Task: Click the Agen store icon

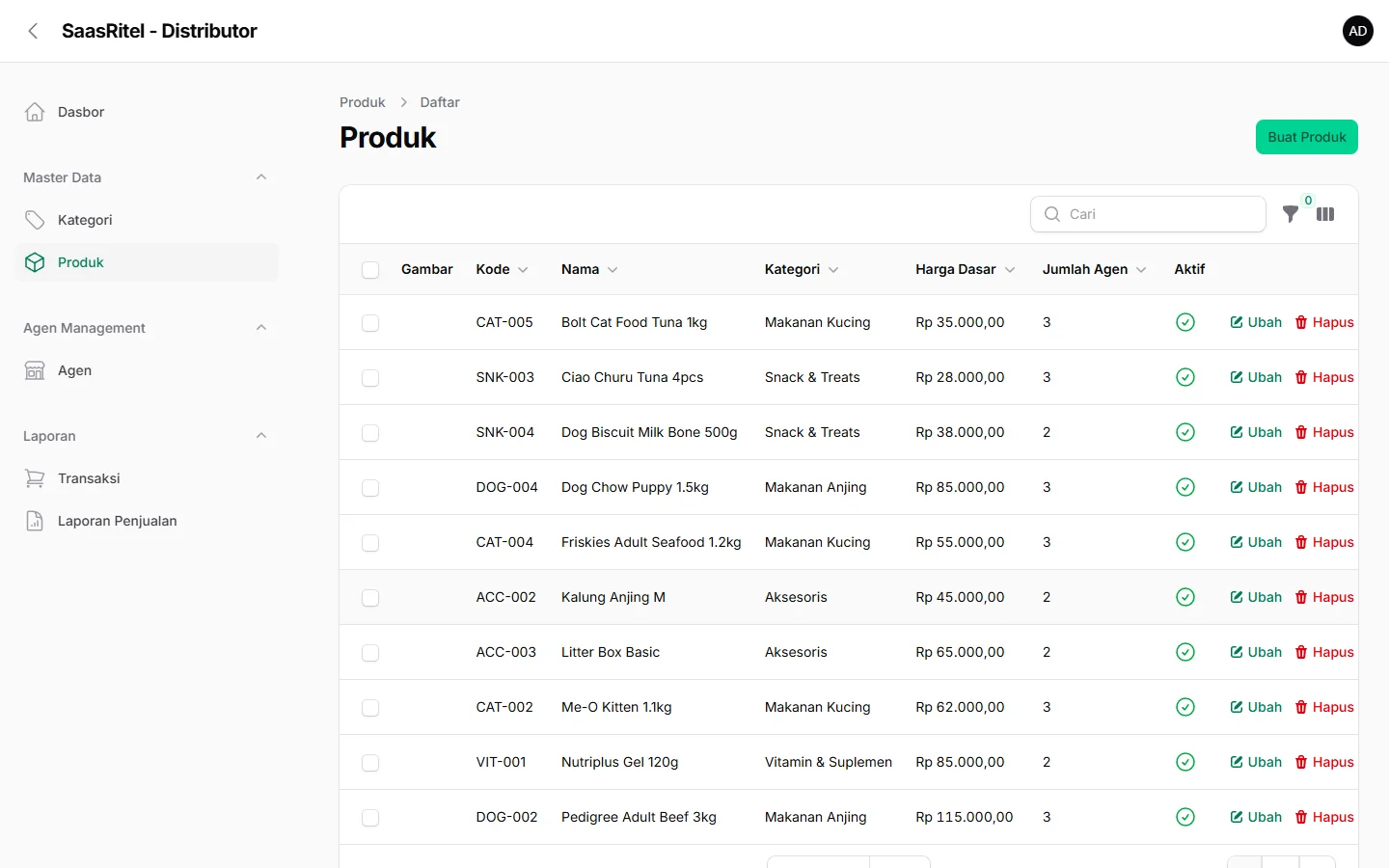Action: (x=35, y=370)
